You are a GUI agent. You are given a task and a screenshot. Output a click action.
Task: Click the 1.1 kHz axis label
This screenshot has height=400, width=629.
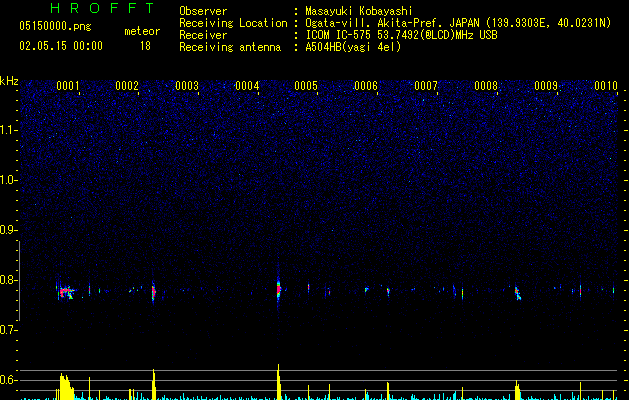tap(8, 130)
